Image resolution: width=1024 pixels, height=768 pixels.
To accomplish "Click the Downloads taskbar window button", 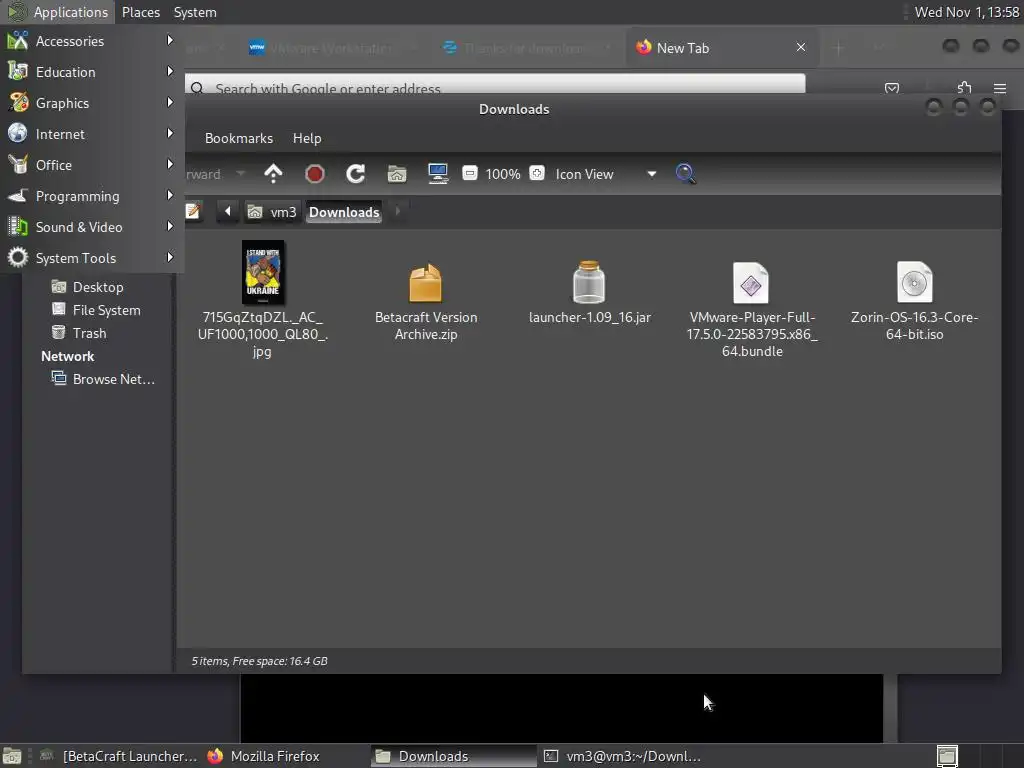I will 453,756.
